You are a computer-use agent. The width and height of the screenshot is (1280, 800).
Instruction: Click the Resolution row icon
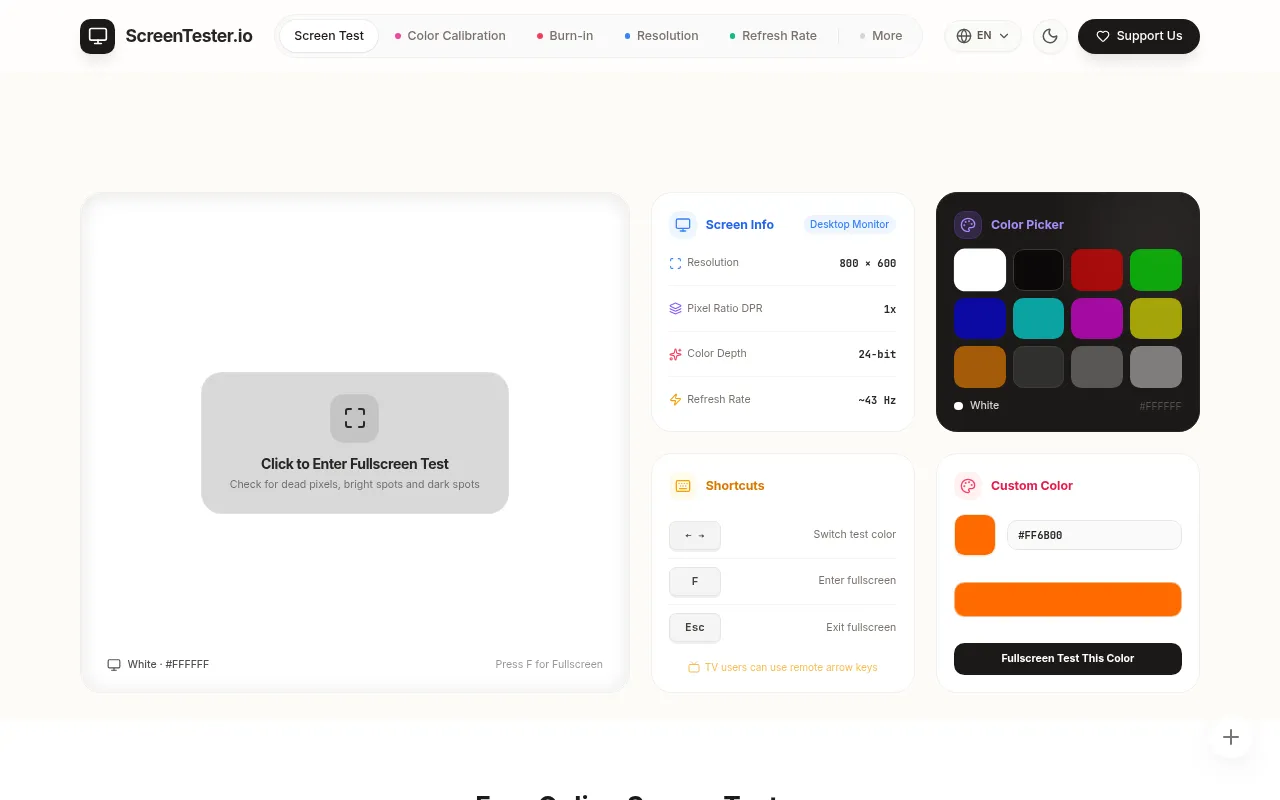pos(675,263)
